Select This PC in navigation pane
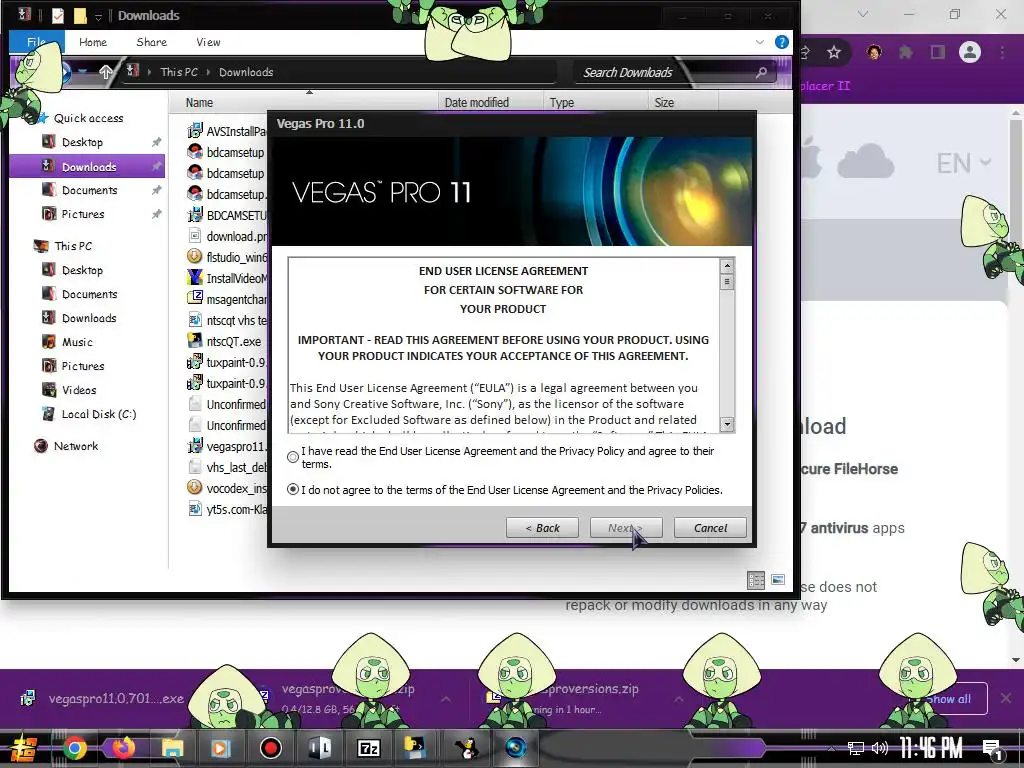This screenshot has width=1024, height=768. click(x=73, y=246)
